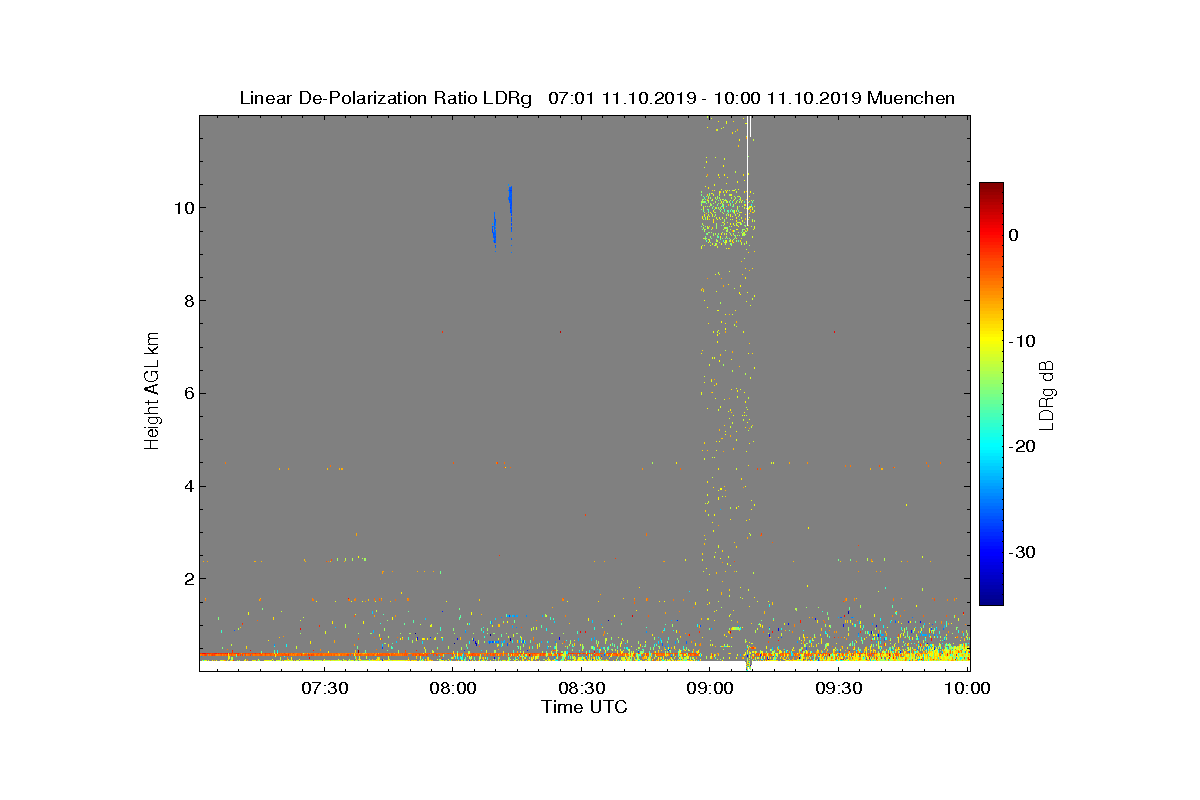Image resolution: width=1200 pixels, height=800 pixels.
Task: Click the 10 km height tick label
Action: tap(181, 208)
